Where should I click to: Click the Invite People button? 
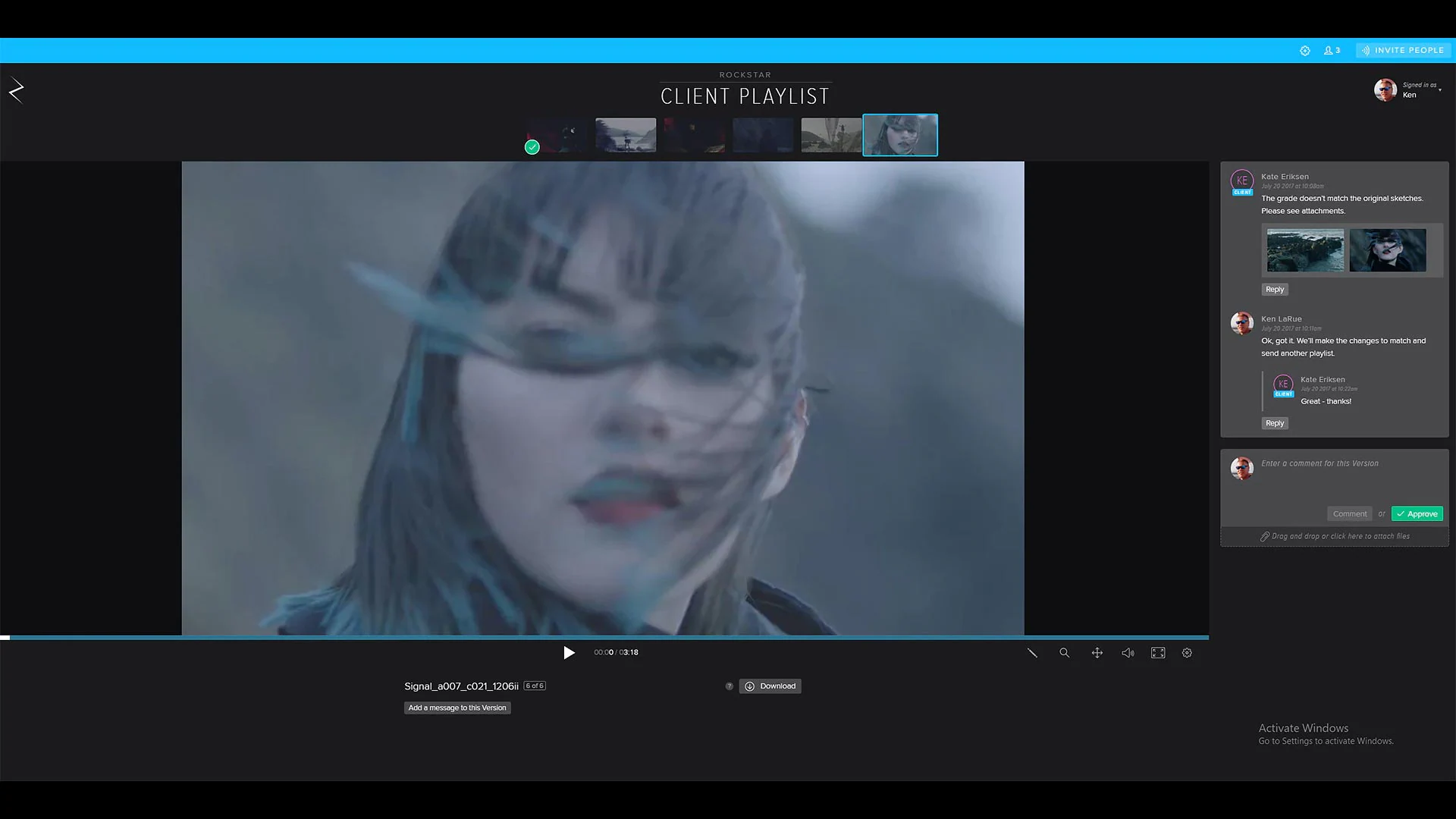(x=1403, y=51)
